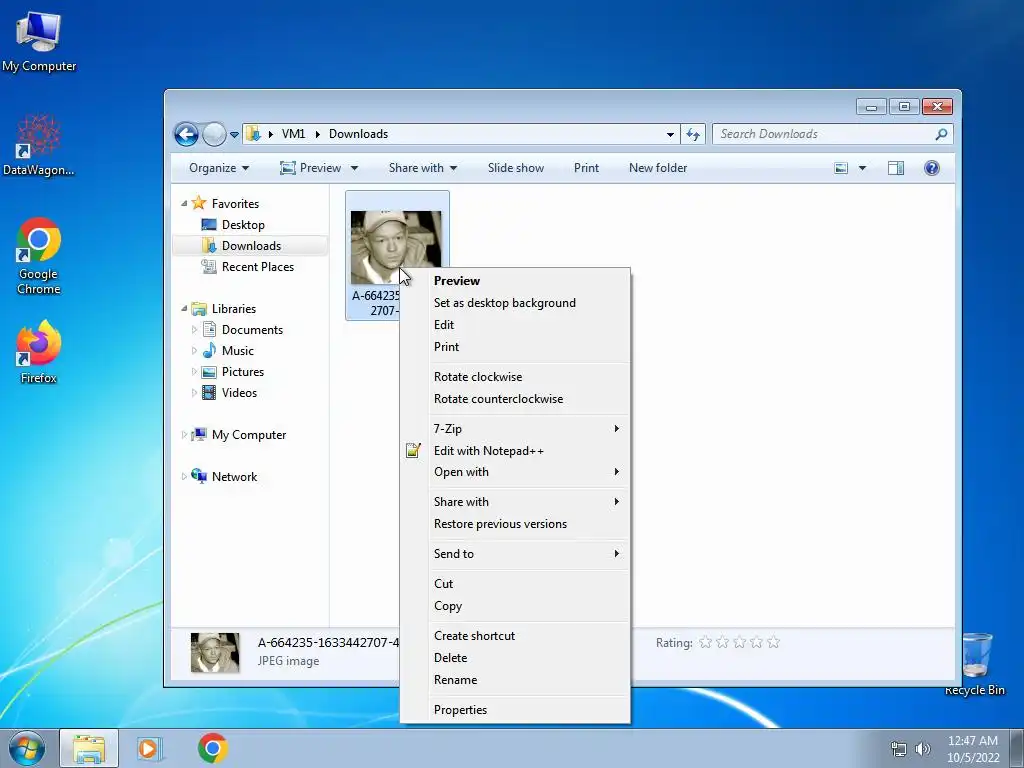Click the Preview toolbar button
The height and width of the screenshot is (768, 1024).
pyautogui.click(x=311, y=168)
